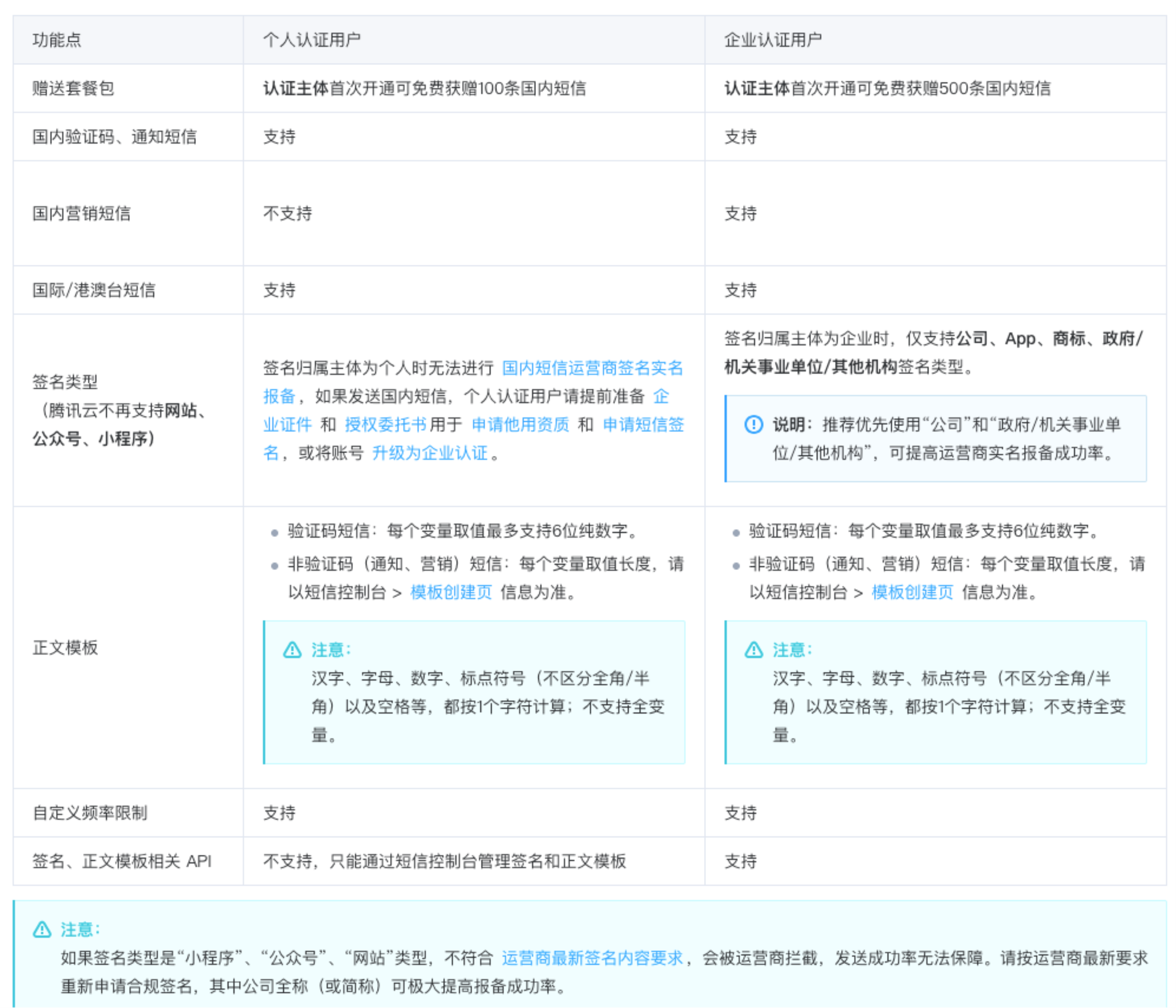Open the 授权委托书 link
1176x1008 pixels.
pyautogui.click(x=385, y=425)
